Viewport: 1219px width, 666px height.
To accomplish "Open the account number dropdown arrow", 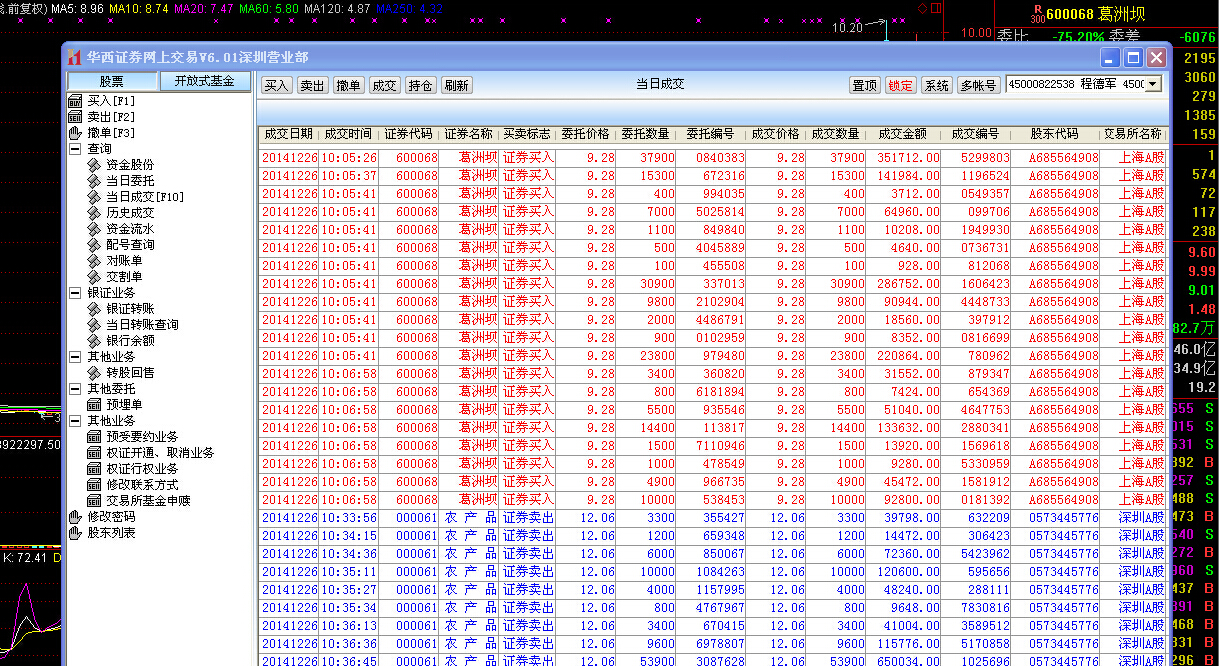I will tap(1153, 85).
